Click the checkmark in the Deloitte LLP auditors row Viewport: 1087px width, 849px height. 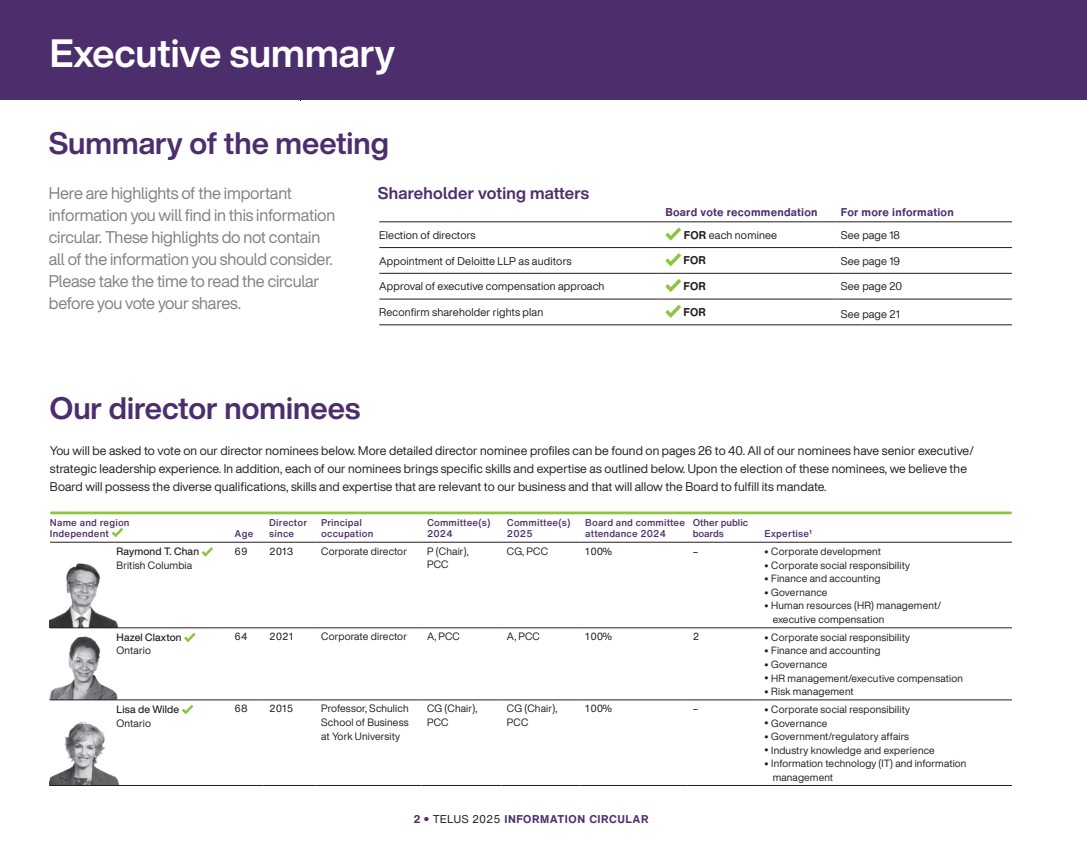(673, 260)
